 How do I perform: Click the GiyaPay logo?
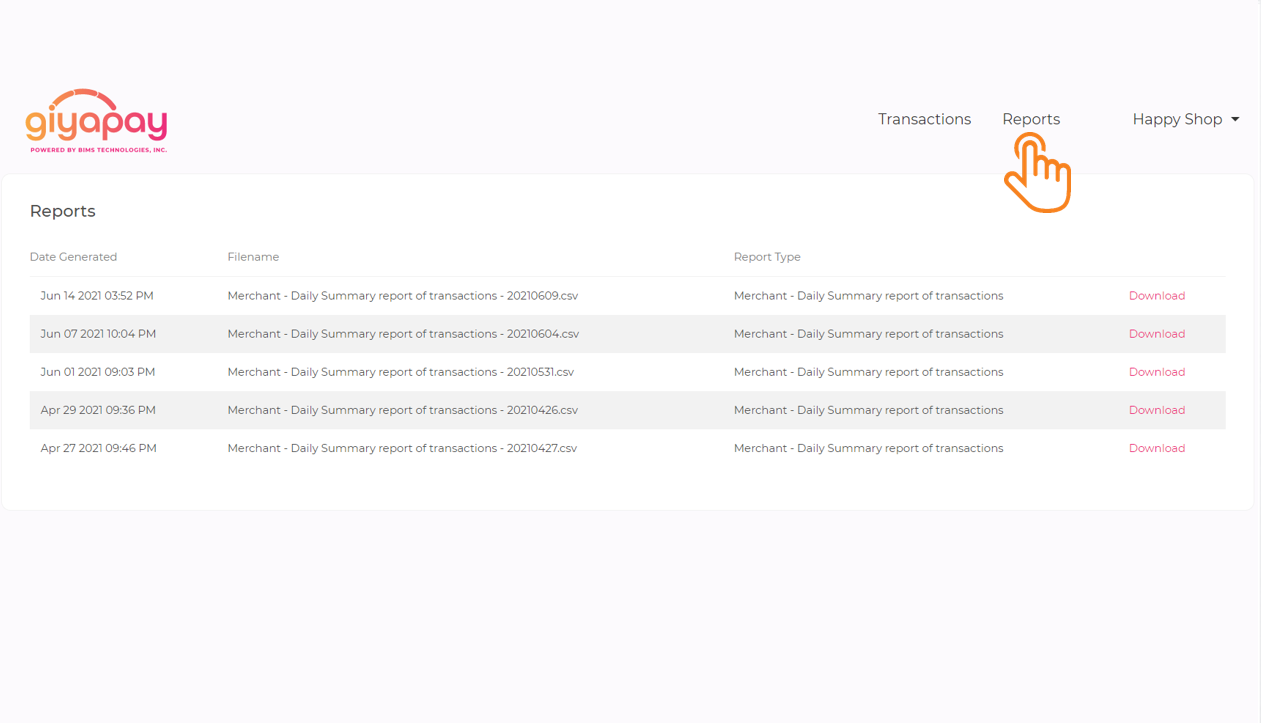pos(96,121)
